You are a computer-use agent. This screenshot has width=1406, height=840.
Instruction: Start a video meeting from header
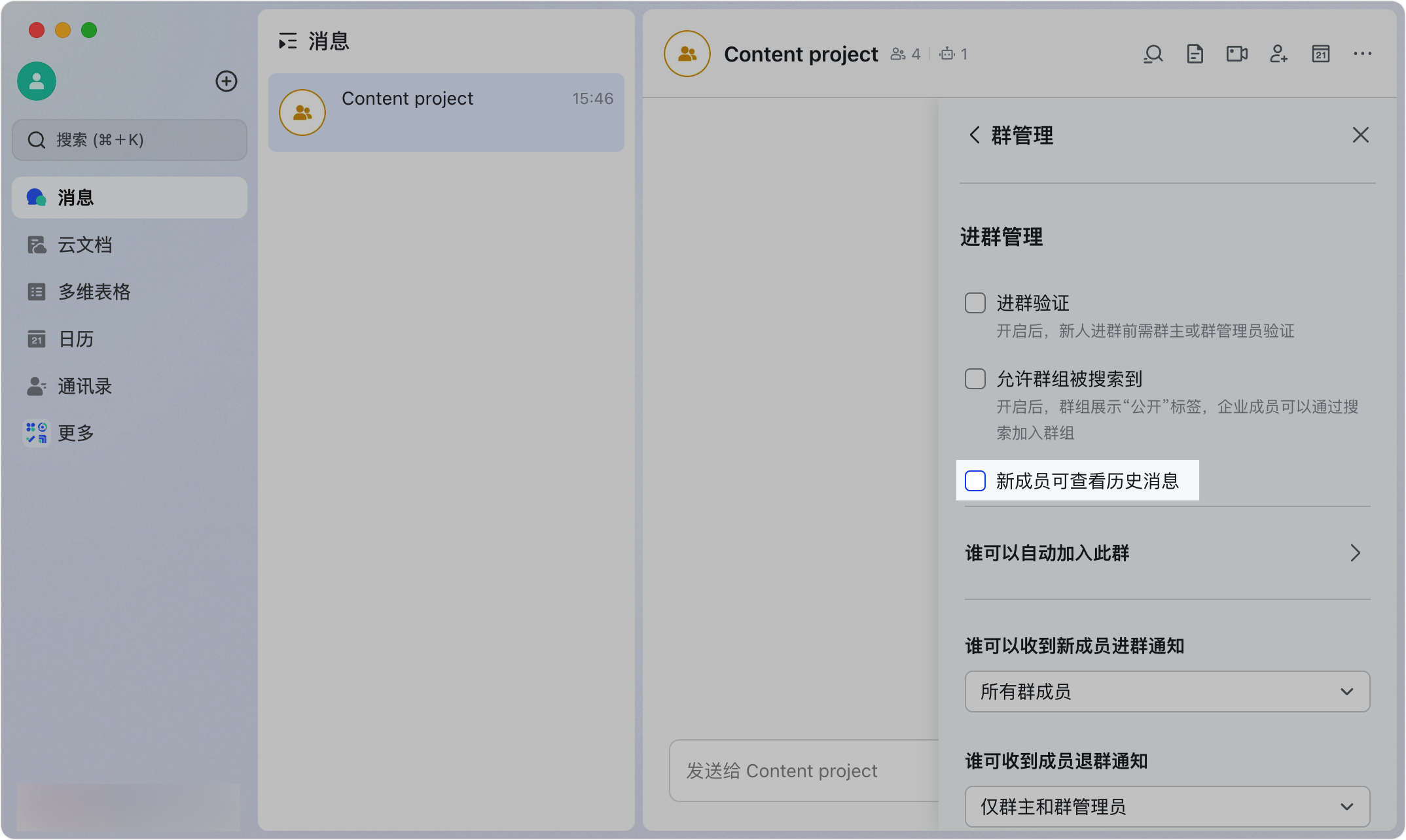[x=1236, y=54]
